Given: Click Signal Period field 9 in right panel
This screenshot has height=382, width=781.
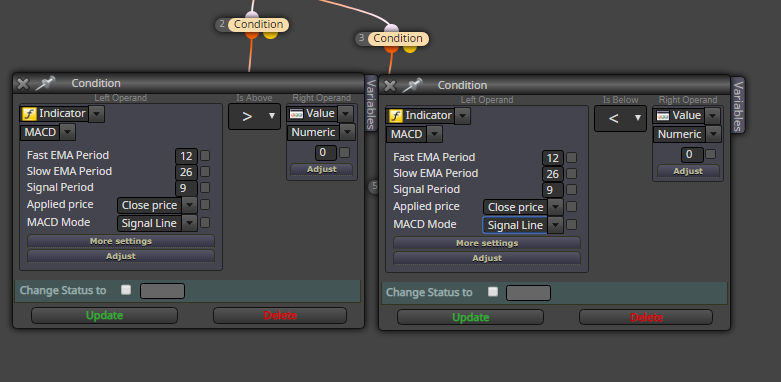Looking at the screenshot, I should [553, 191].
